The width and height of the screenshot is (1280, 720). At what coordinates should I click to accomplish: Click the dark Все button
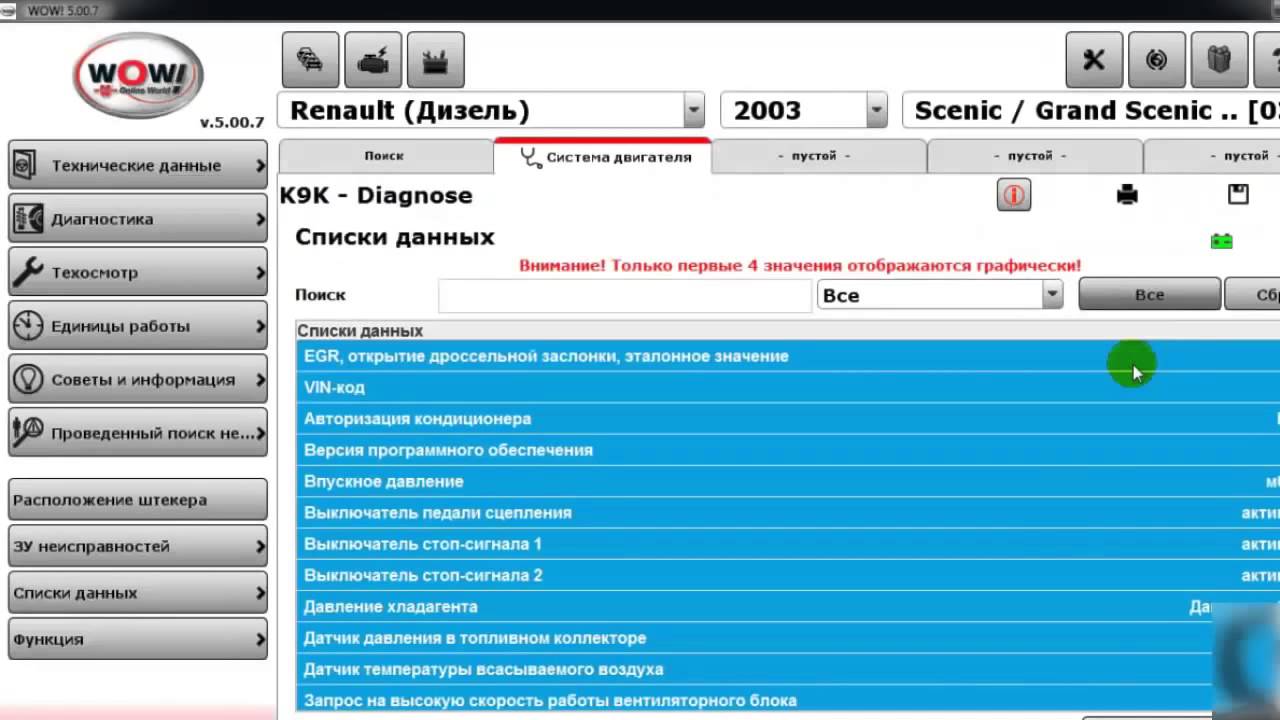[x=1149, y=295]
